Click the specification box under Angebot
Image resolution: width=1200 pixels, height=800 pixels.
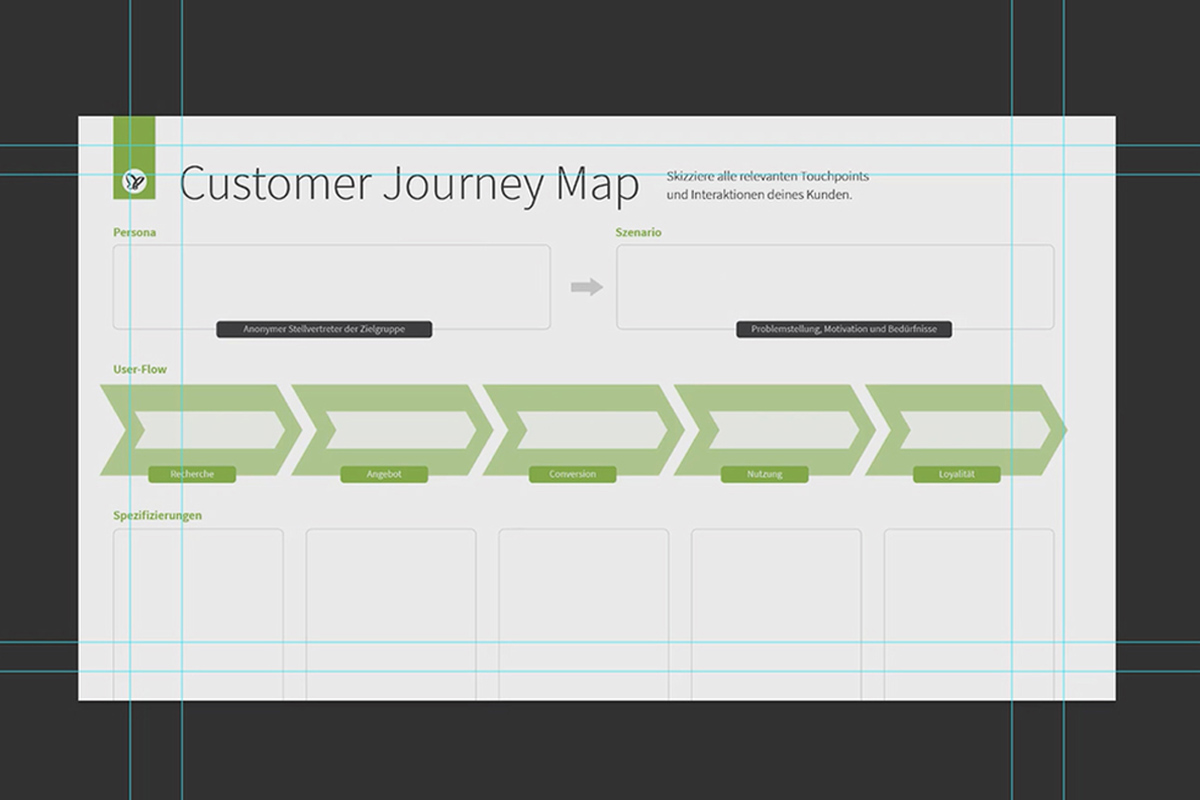[x=391, y=614]
